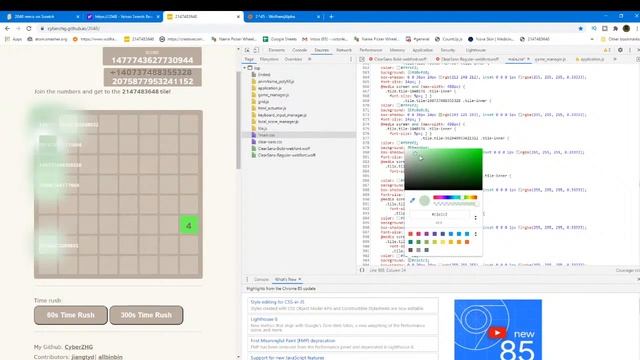The image size is (640, 360).
Task: Click the pretty print braces icon
Action: pyautogui.click(x=362, y=270)
